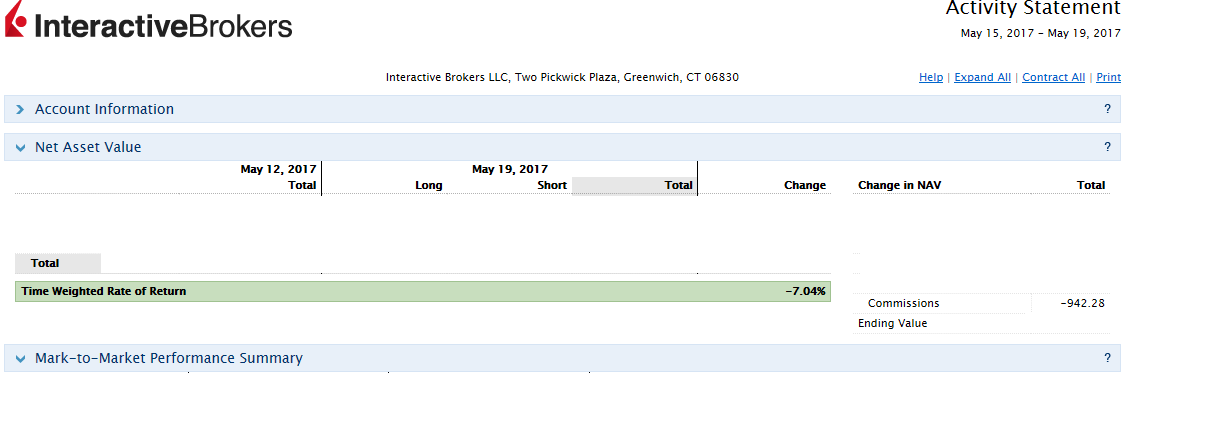Viewport: 1221px width, 441px height.
Task: Print the activity statement
Action: [1108, 77]
